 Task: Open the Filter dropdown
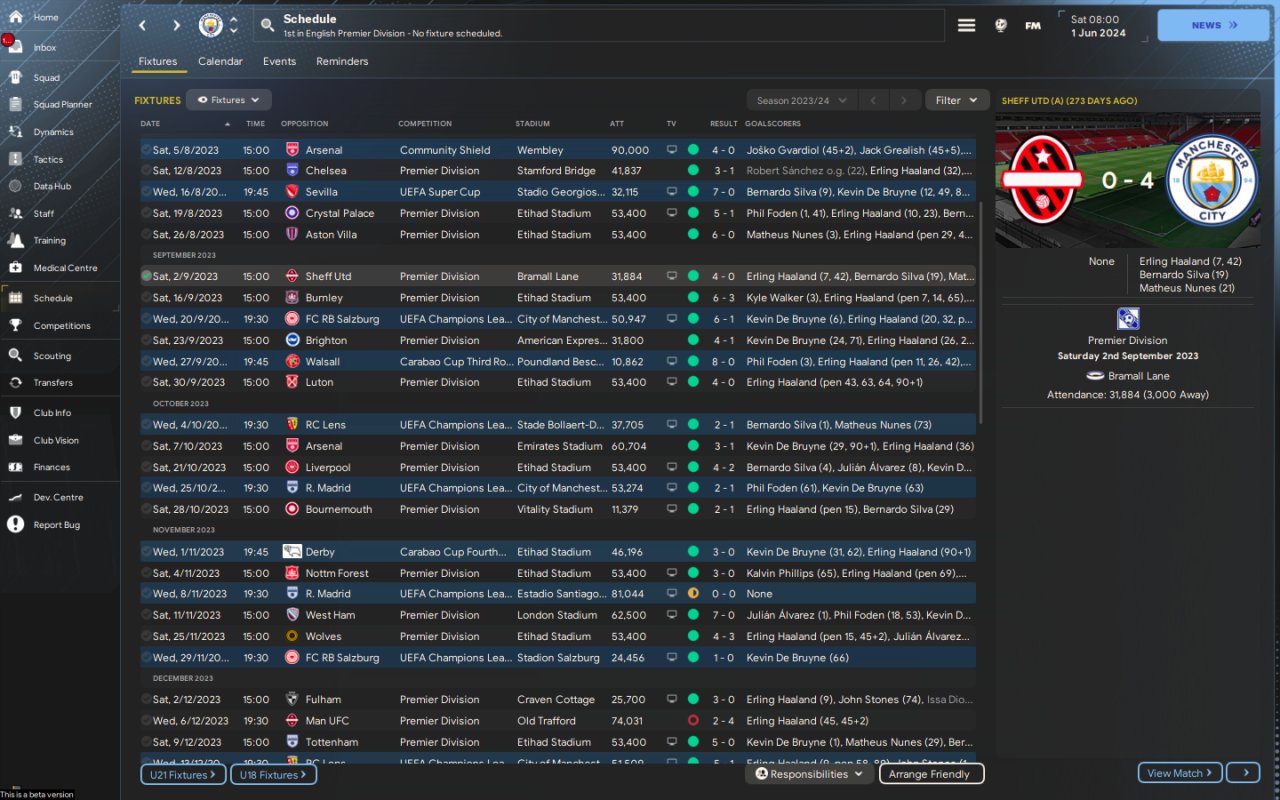click(957, 100)
